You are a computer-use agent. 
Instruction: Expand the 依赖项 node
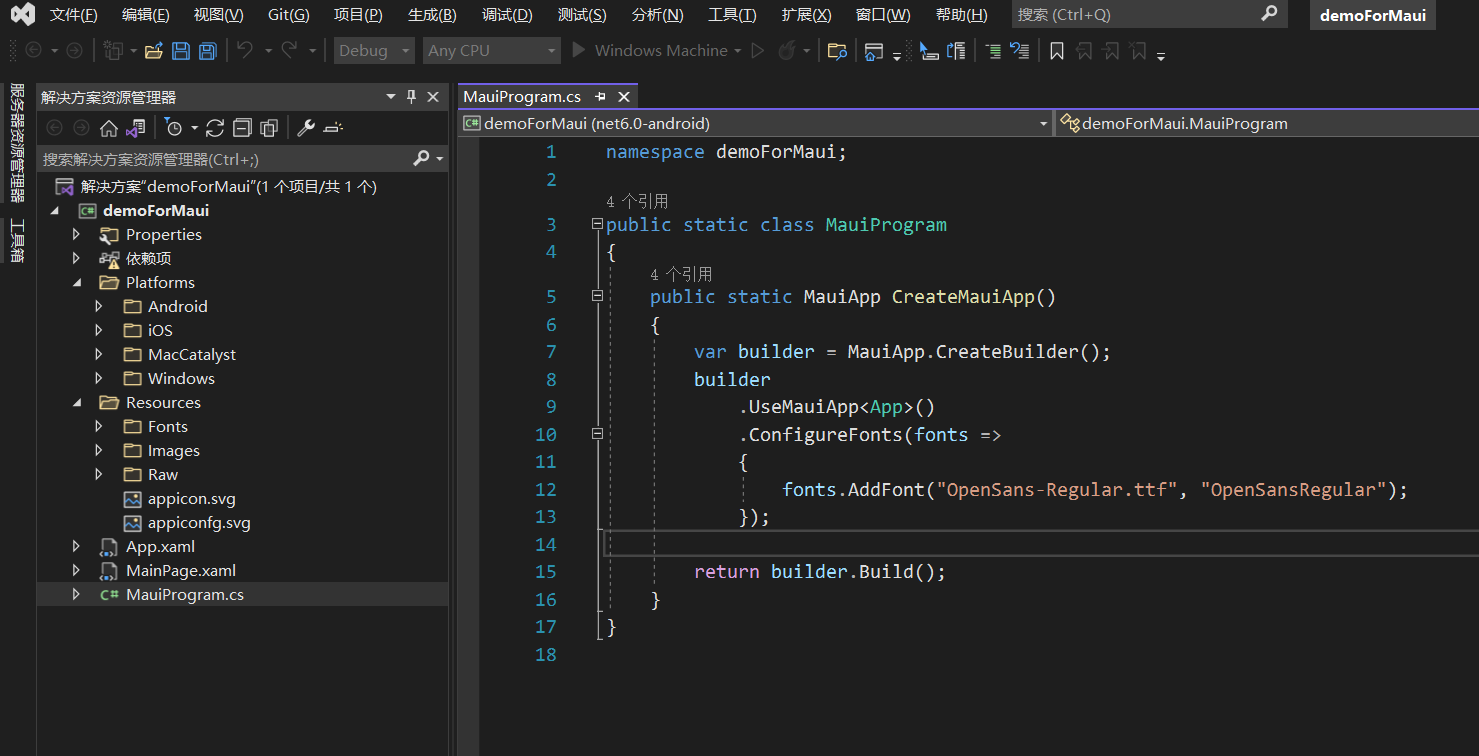77,258
